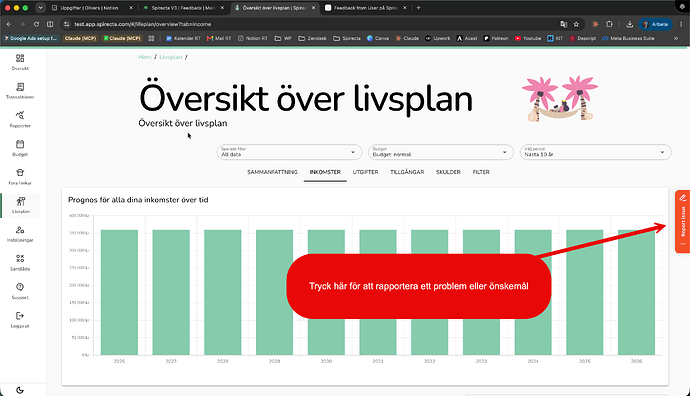Open the WP bookmarks folder
This screenshot has width=690, height=396.
pos(283,38)
